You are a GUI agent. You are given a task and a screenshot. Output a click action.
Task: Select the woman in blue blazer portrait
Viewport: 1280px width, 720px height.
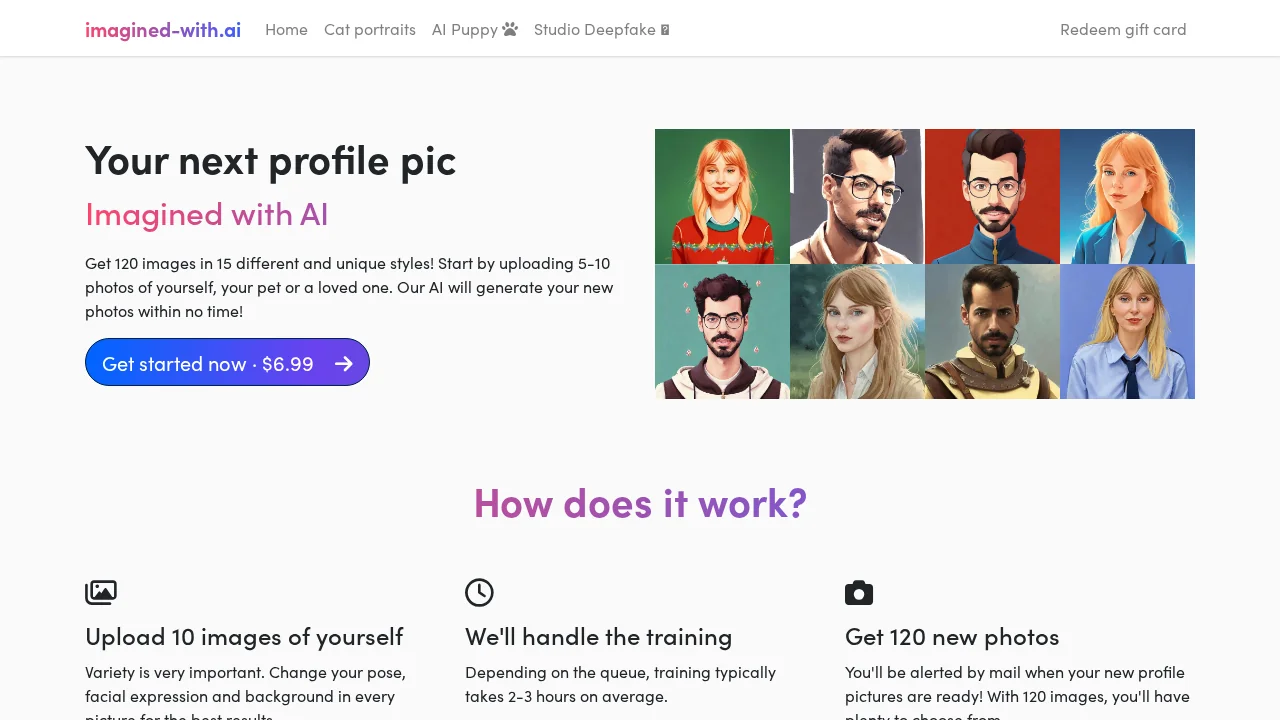(1127, 196)
